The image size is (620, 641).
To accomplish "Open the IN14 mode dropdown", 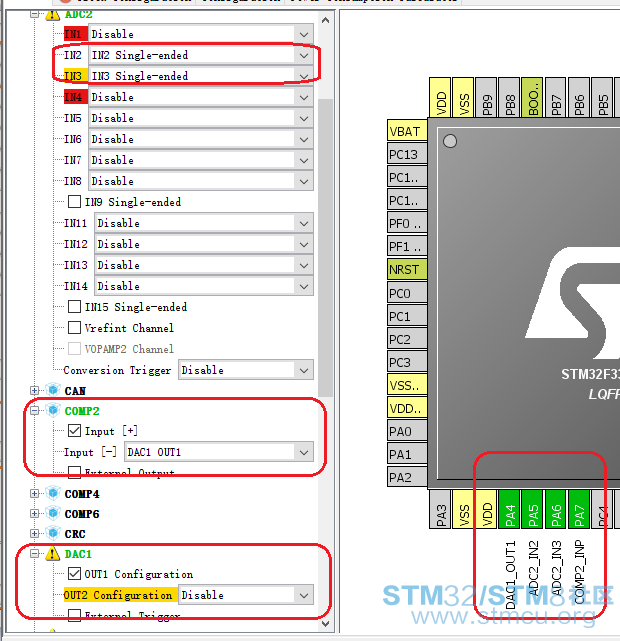I will (x=204, y=286).
